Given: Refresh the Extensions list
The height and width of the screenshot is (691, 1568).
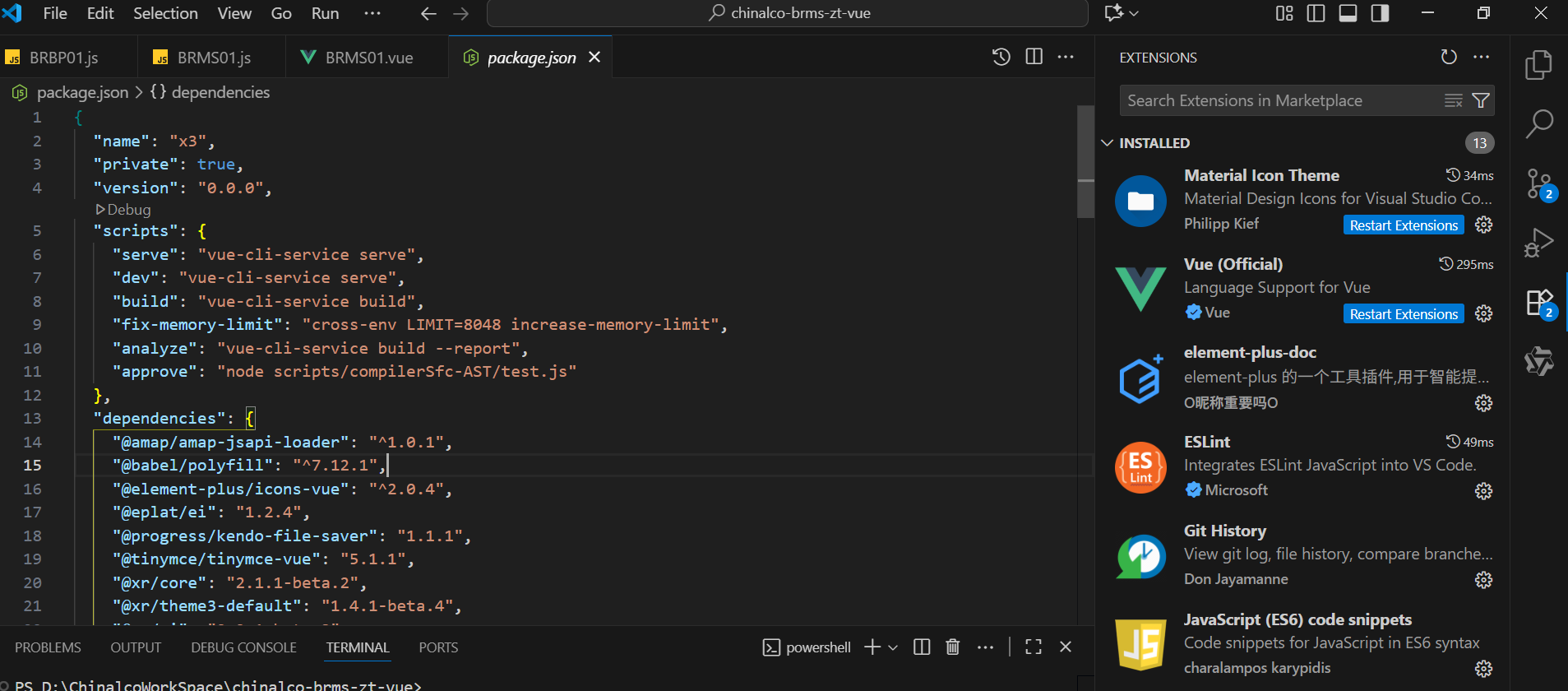Looking at the screenshot, I should pos(1449,57).
